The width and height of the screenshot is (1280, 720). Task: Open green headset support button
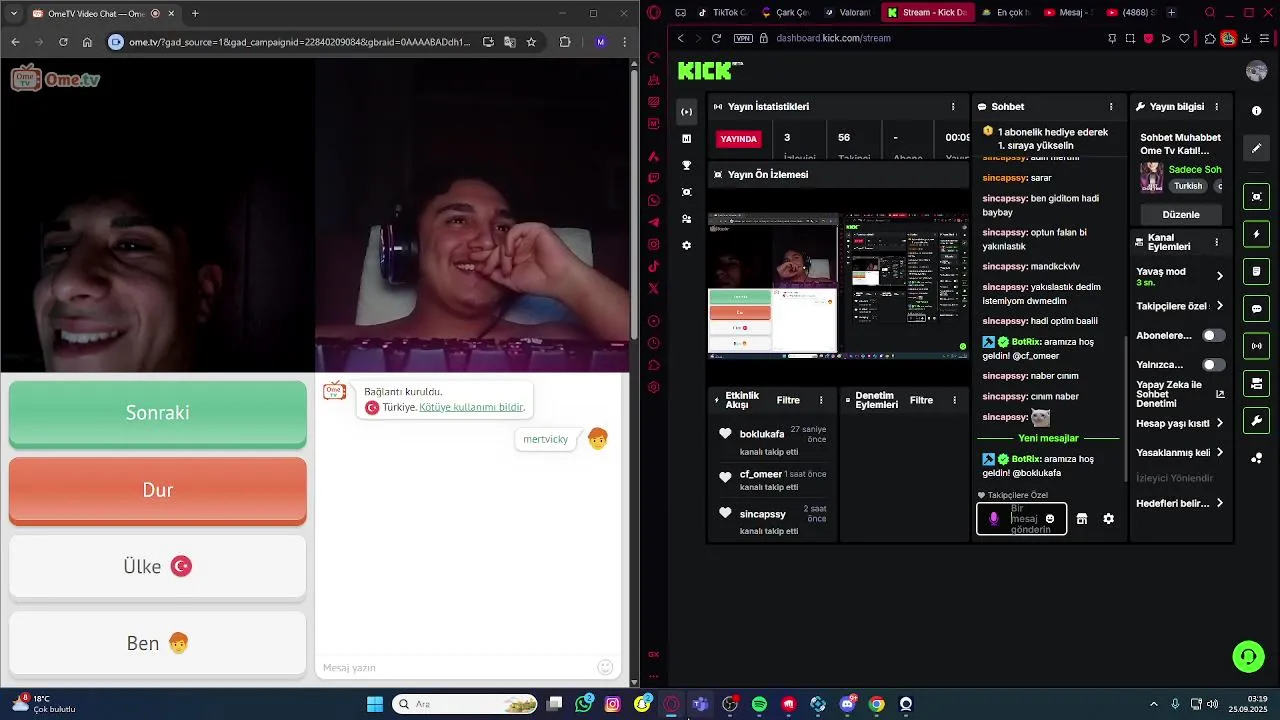tap(1248, 657)
